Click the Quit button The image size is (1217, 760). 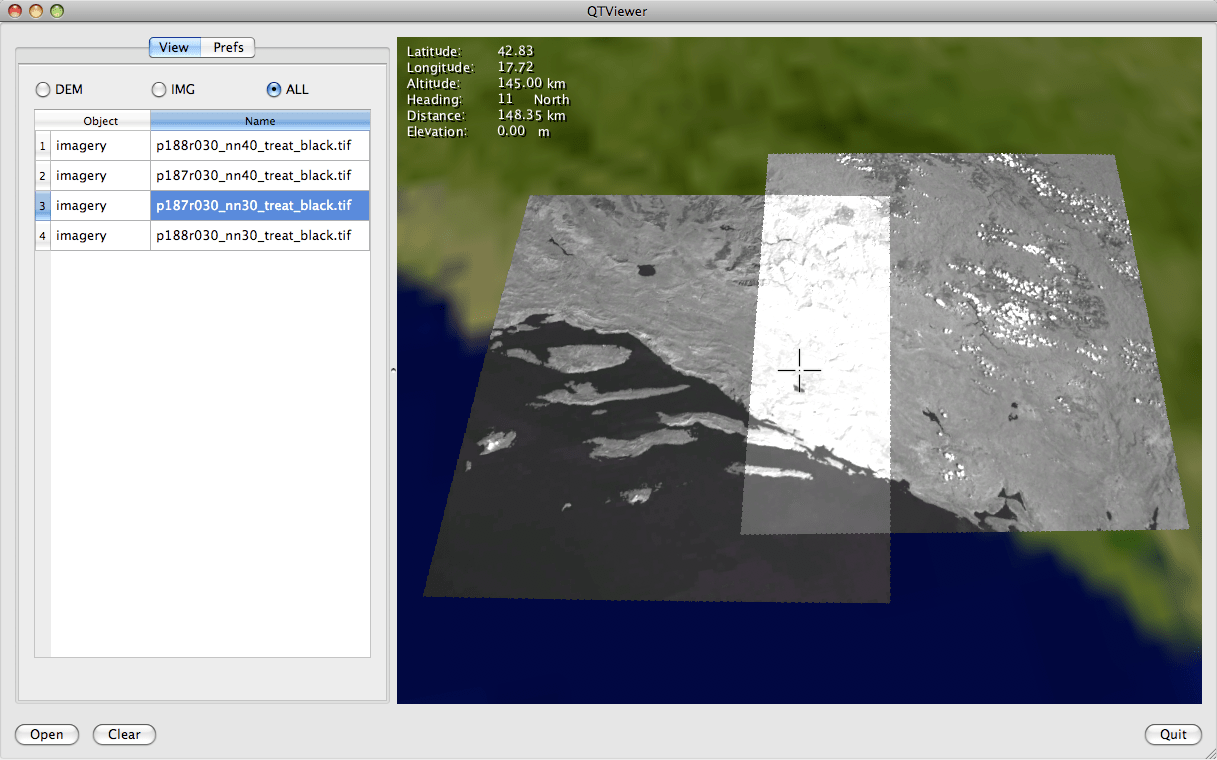point(1173,734)
